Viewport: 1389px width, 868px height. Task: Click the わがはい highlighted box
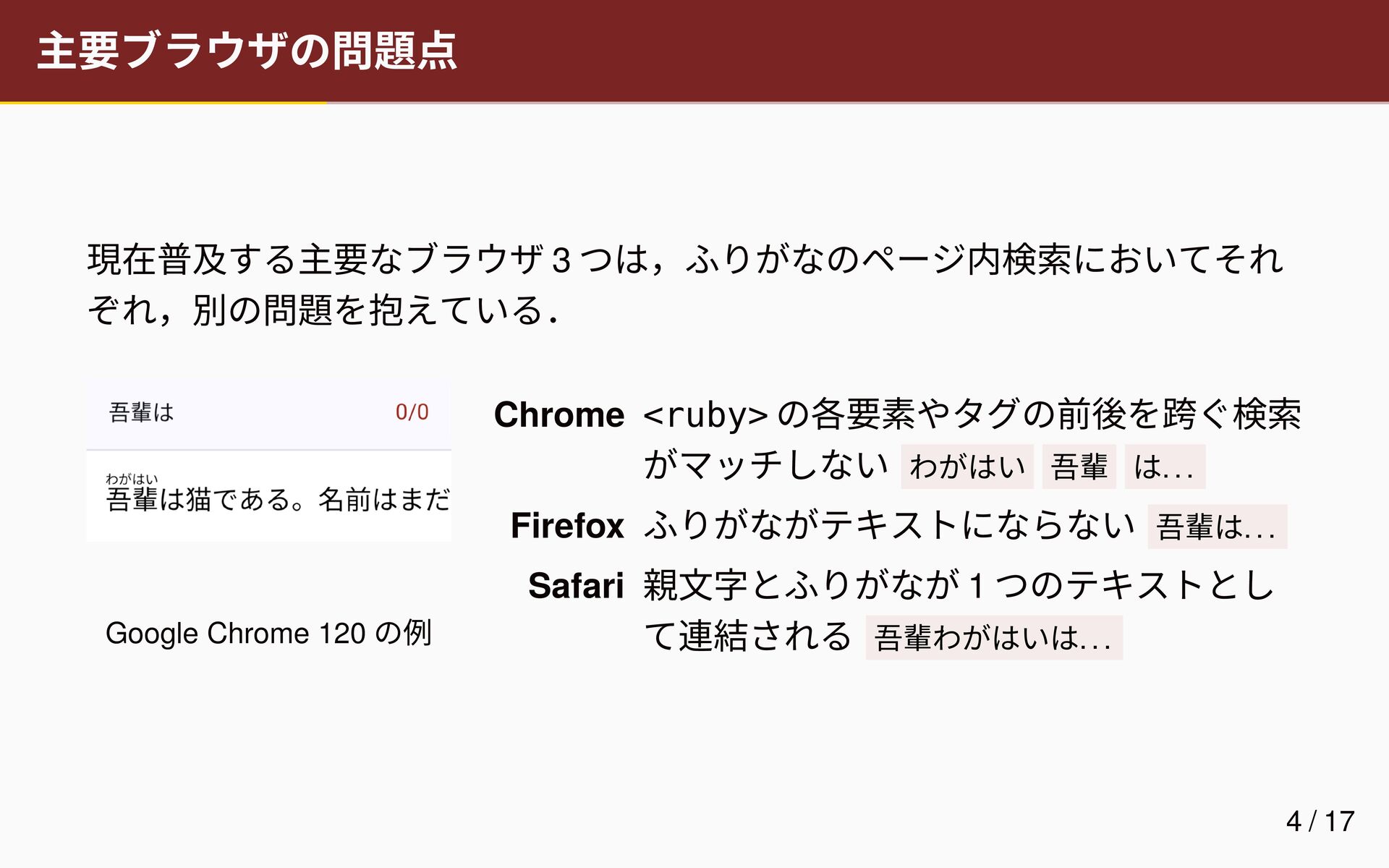(967, 467)
